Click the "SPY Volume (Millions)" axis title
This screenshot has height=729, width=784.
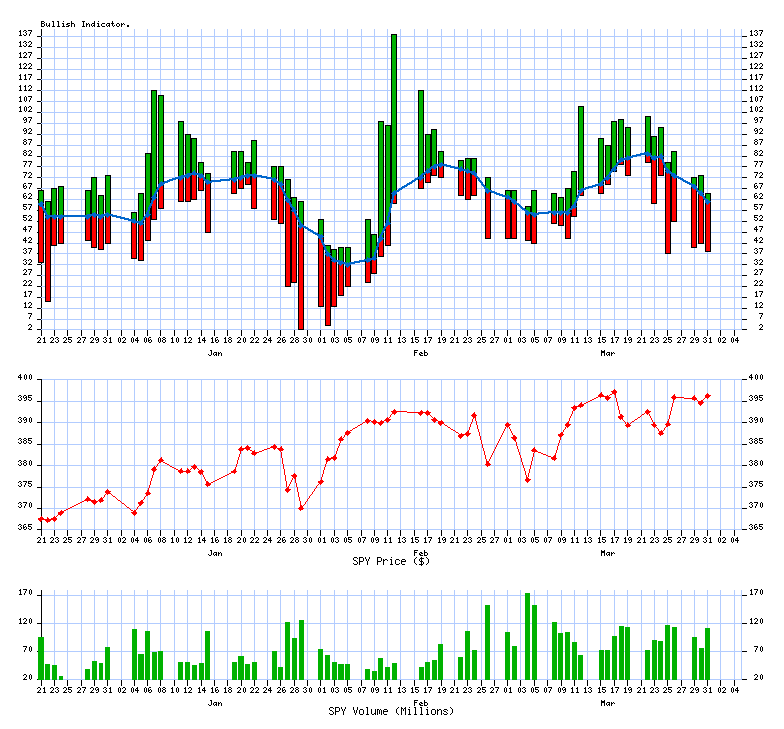coord(391,711)
